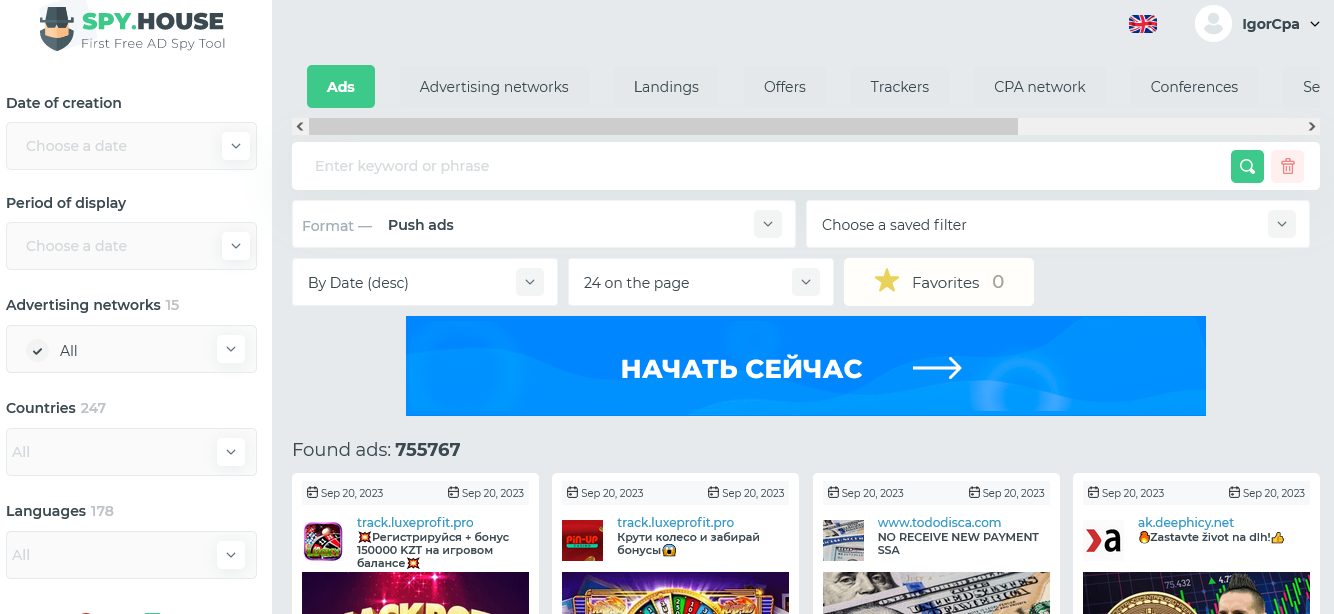Click the keyword or phrase search field

pyautogui.click(x=760, y=166)
